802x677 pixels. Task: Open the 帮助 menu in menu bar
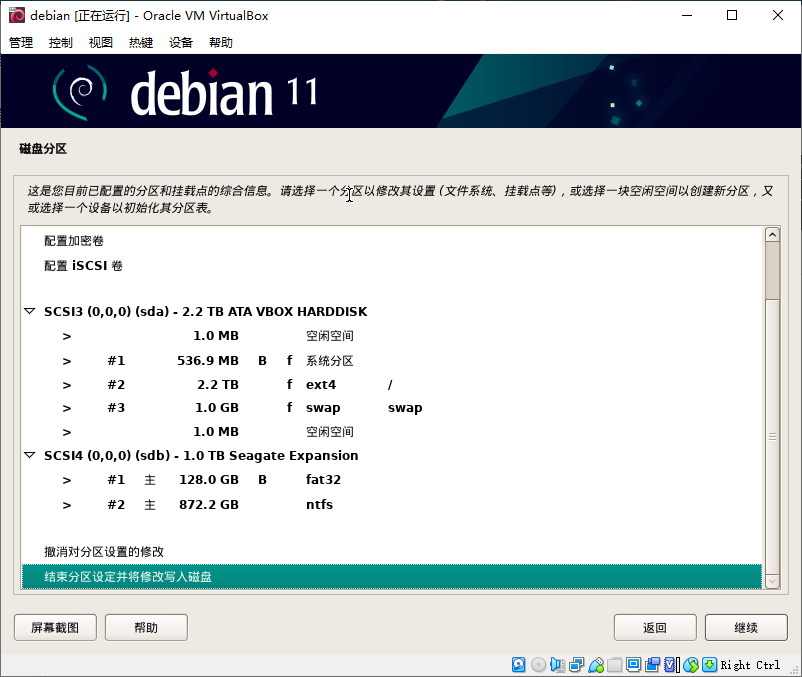tap(221, 42)
